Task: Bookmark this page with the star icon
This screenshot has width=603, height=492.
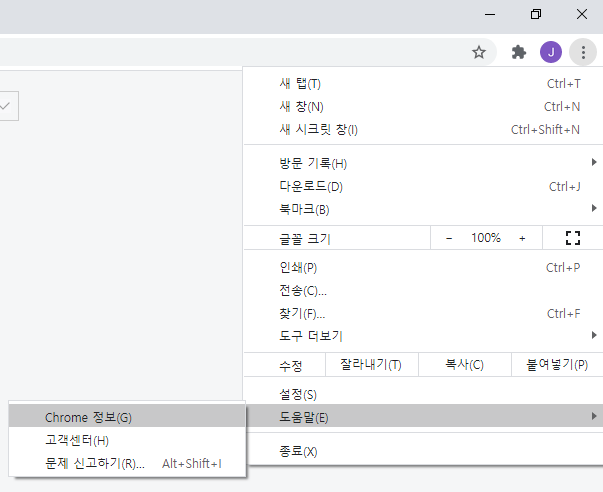Action: 479,52
